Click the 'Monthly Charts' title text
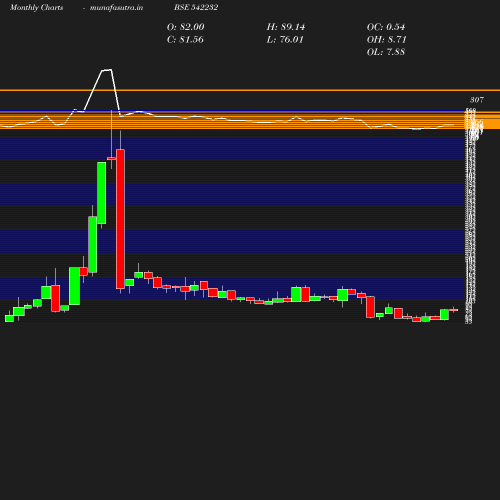500x500 pixels. point(37,7)
